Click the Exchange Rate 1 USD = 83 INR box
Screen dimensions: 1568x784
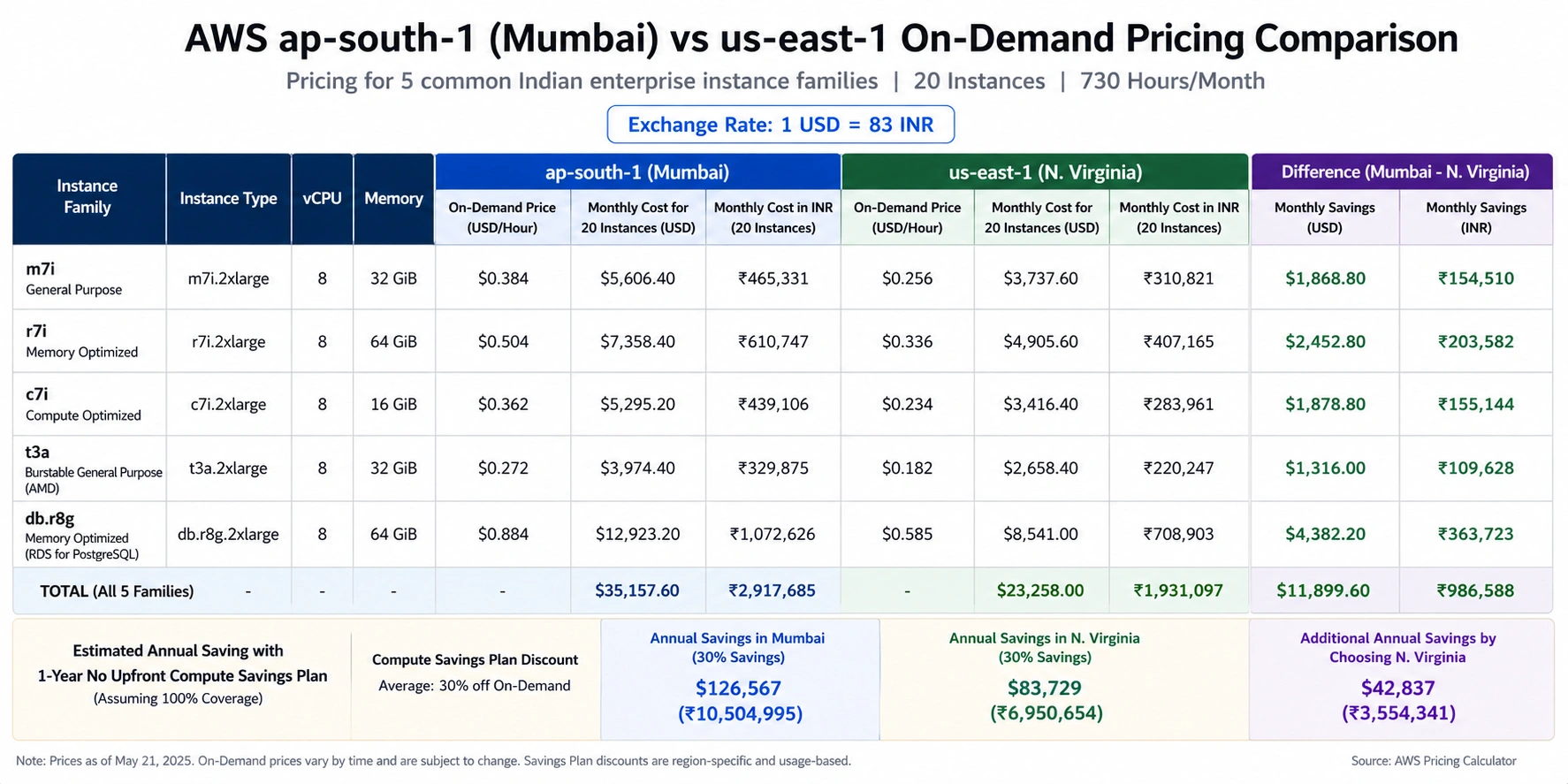tap(780, 125)
